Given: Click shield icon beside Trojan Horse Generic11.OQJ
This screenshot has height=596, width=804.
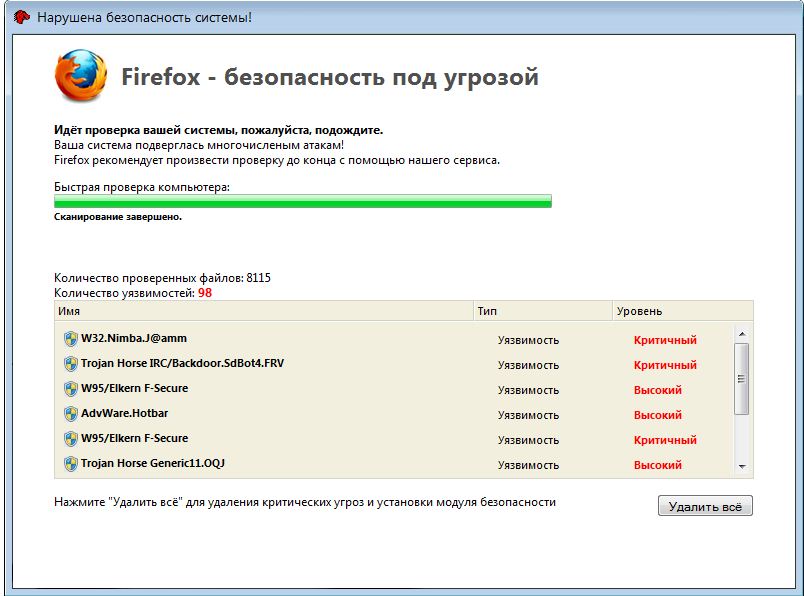Looking at the screenshot, I should tap(71, 464).
